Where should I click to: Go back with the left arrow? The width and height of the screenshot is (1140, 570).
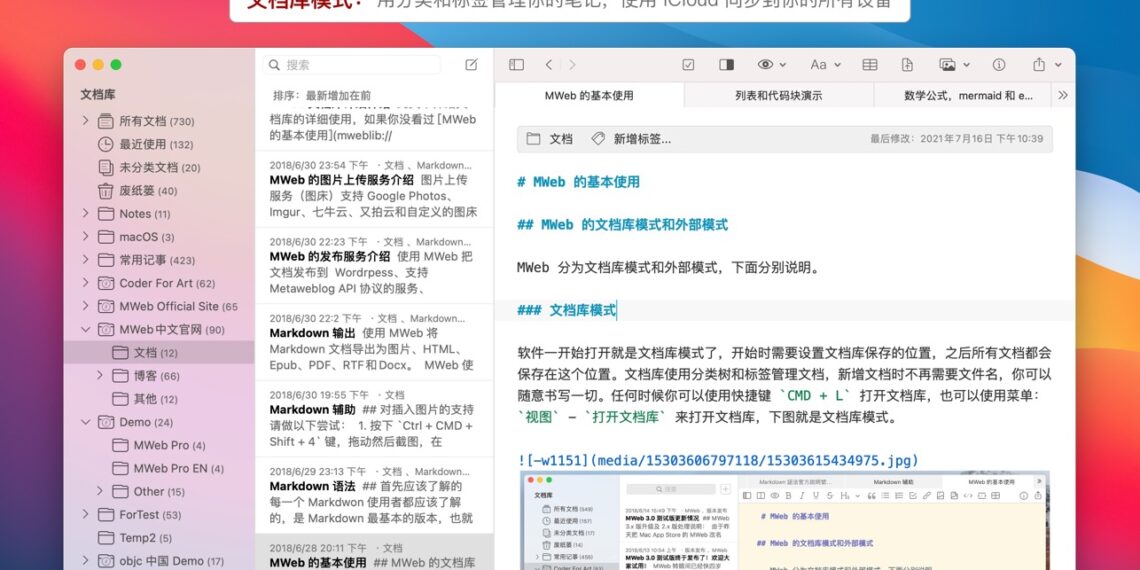(x=549, y=65)
